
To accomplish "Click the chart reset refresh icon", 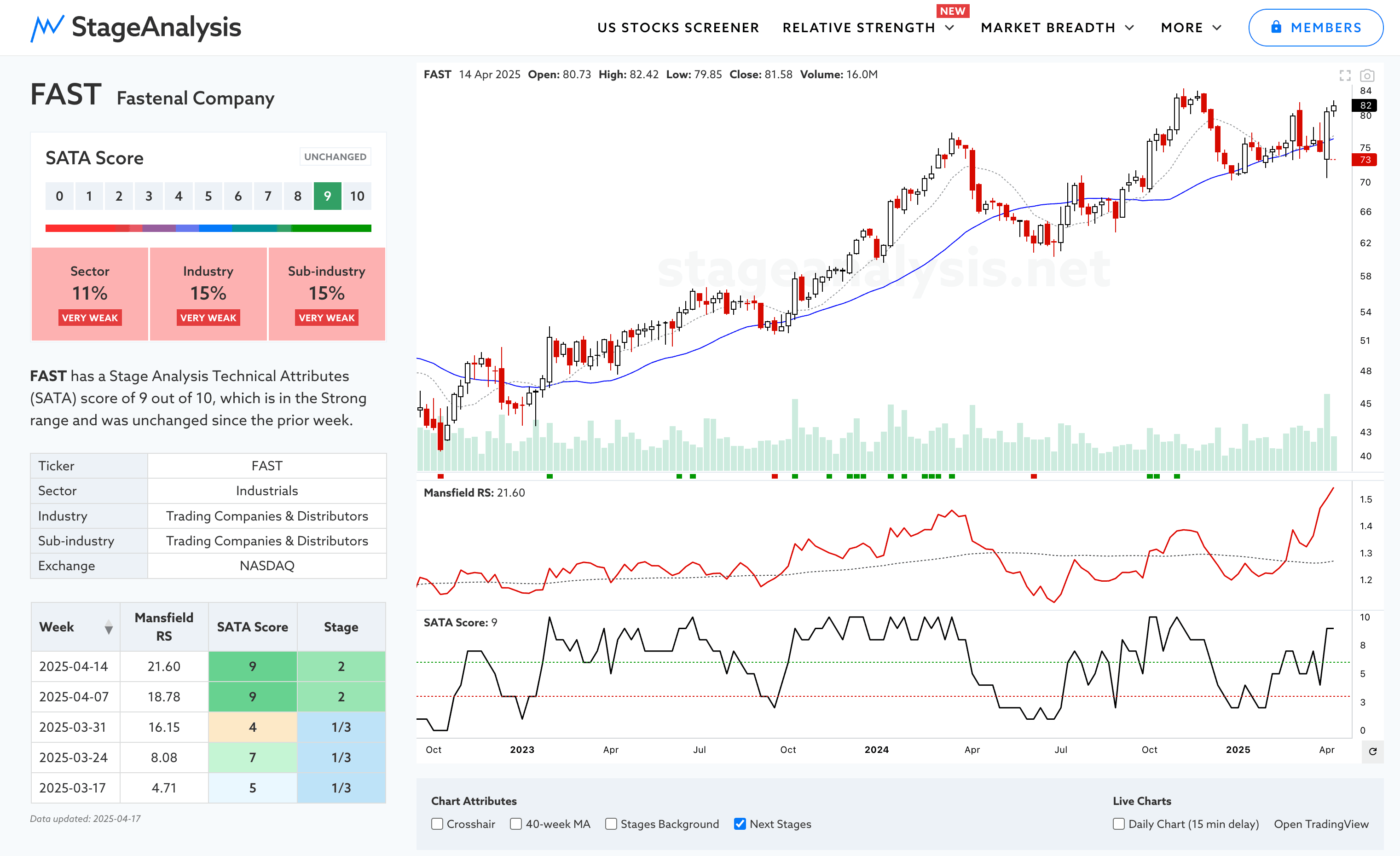I will 1373,752.
